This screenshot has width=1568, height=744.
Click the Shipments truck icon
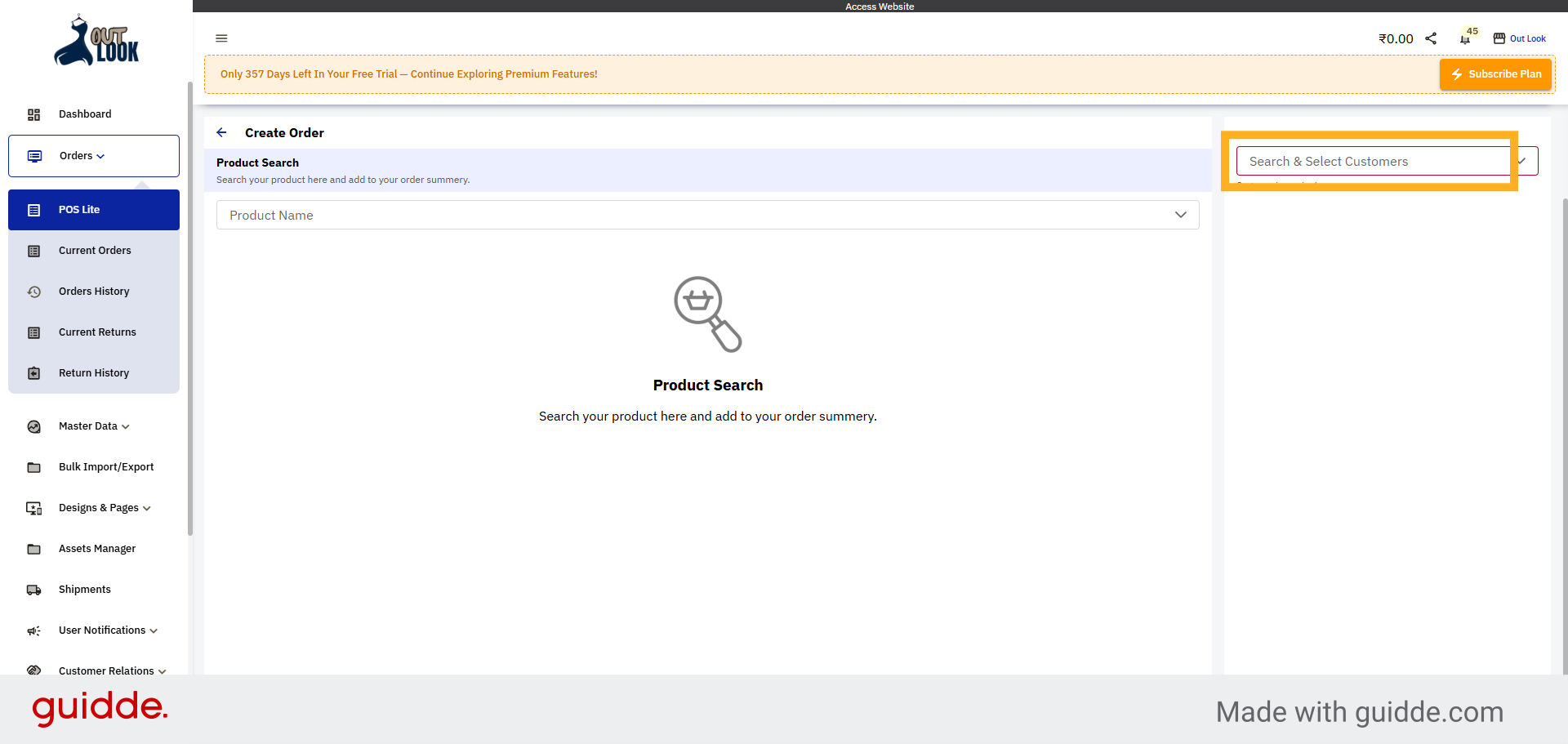click(33, 590)
